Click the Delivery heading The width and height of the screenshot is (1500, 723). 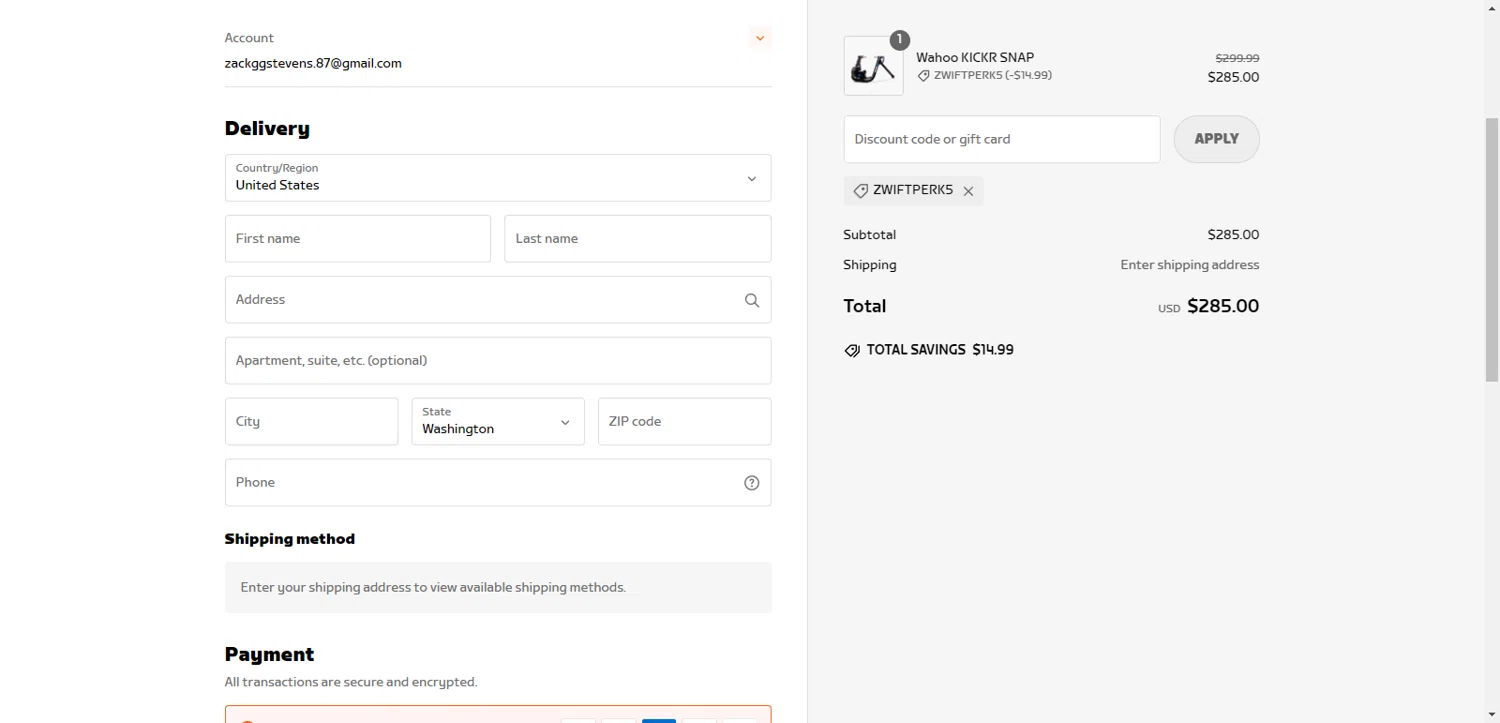(267, 128)
